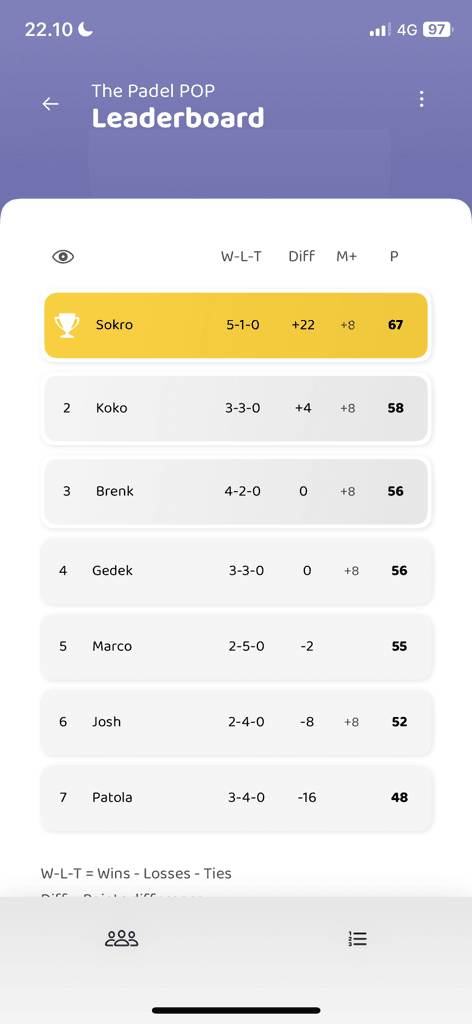472x1024 pixels.
Task: Tap the trophy icon beside Sokro
Action: coord(67,325)
